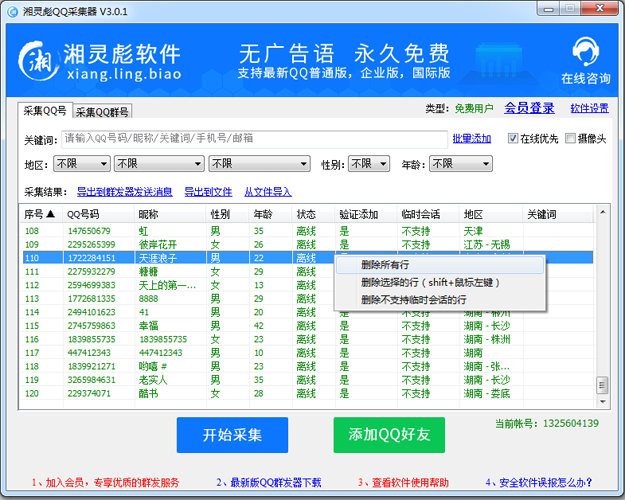This screenshot has width=625, height=500.
Task: Sort by 关键词 column header
Action: click(558, 215)
